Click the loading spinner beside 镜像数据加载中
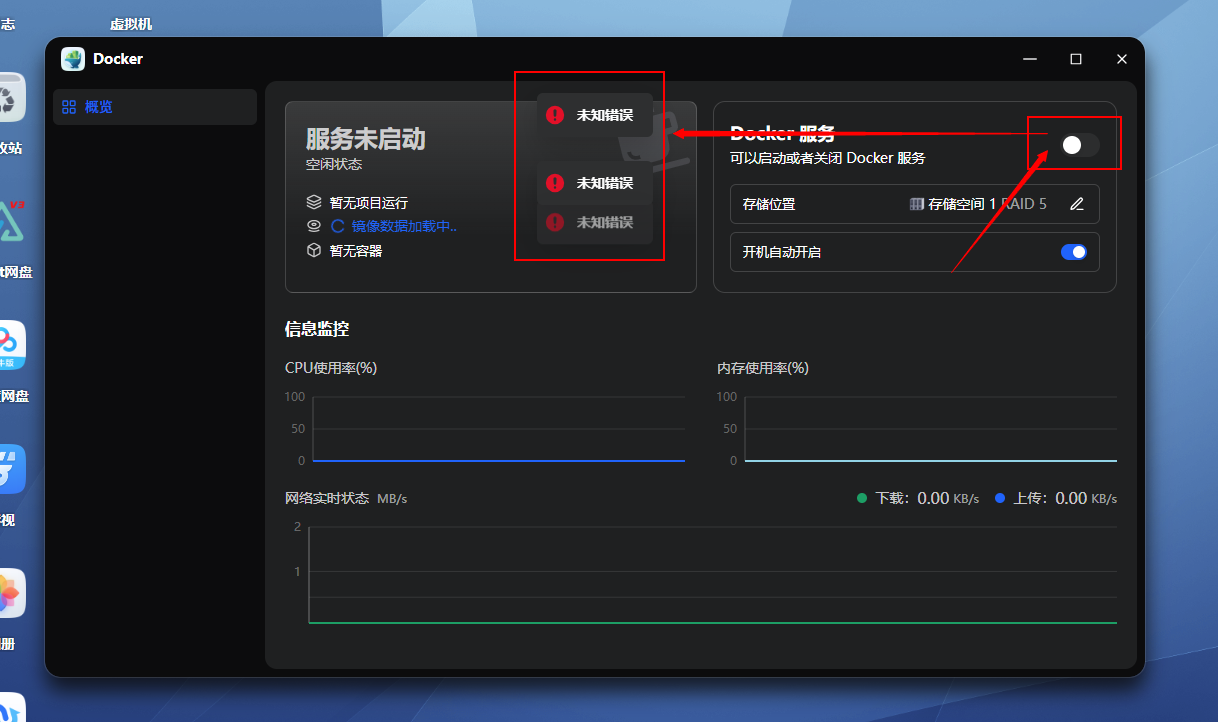 [338, 226]
